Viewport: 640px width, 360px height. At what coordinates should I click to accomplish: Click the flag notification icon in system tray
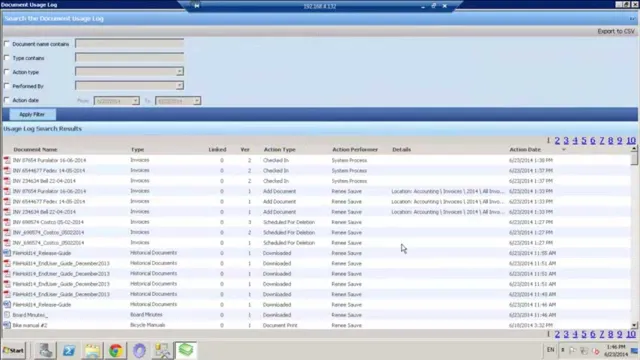(x=573, y=350)
